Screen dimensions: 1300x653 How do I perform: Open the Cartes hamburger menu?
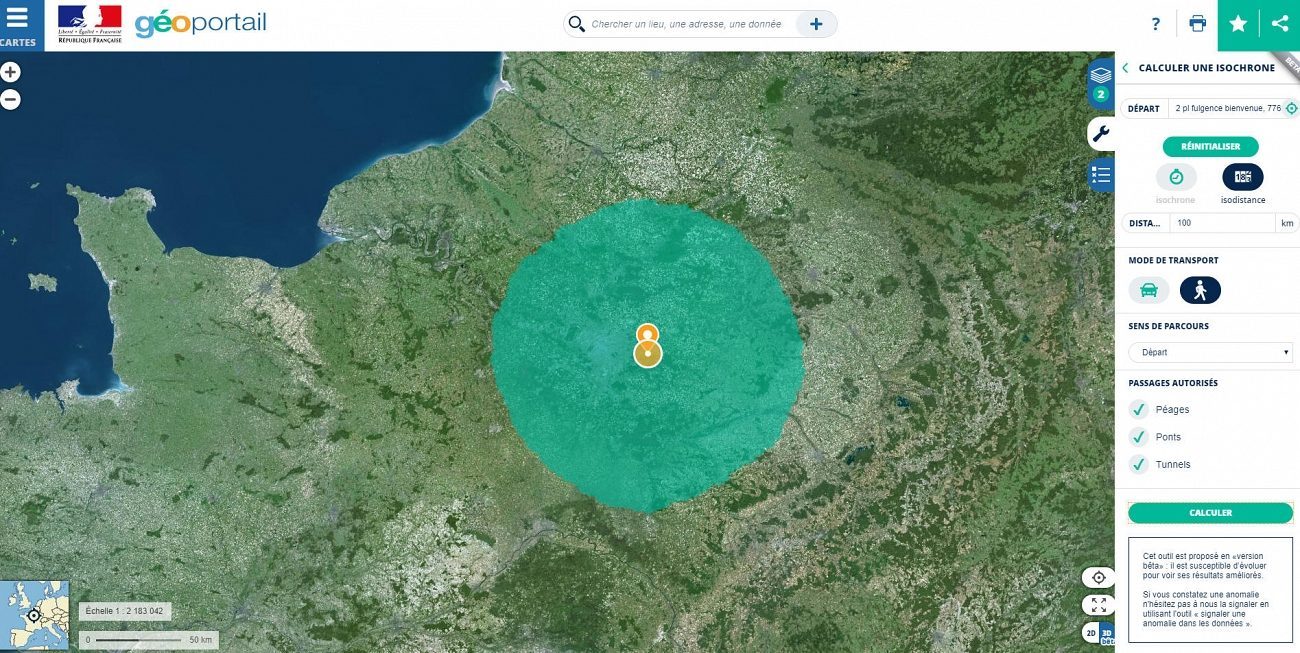tap(18, 25)
